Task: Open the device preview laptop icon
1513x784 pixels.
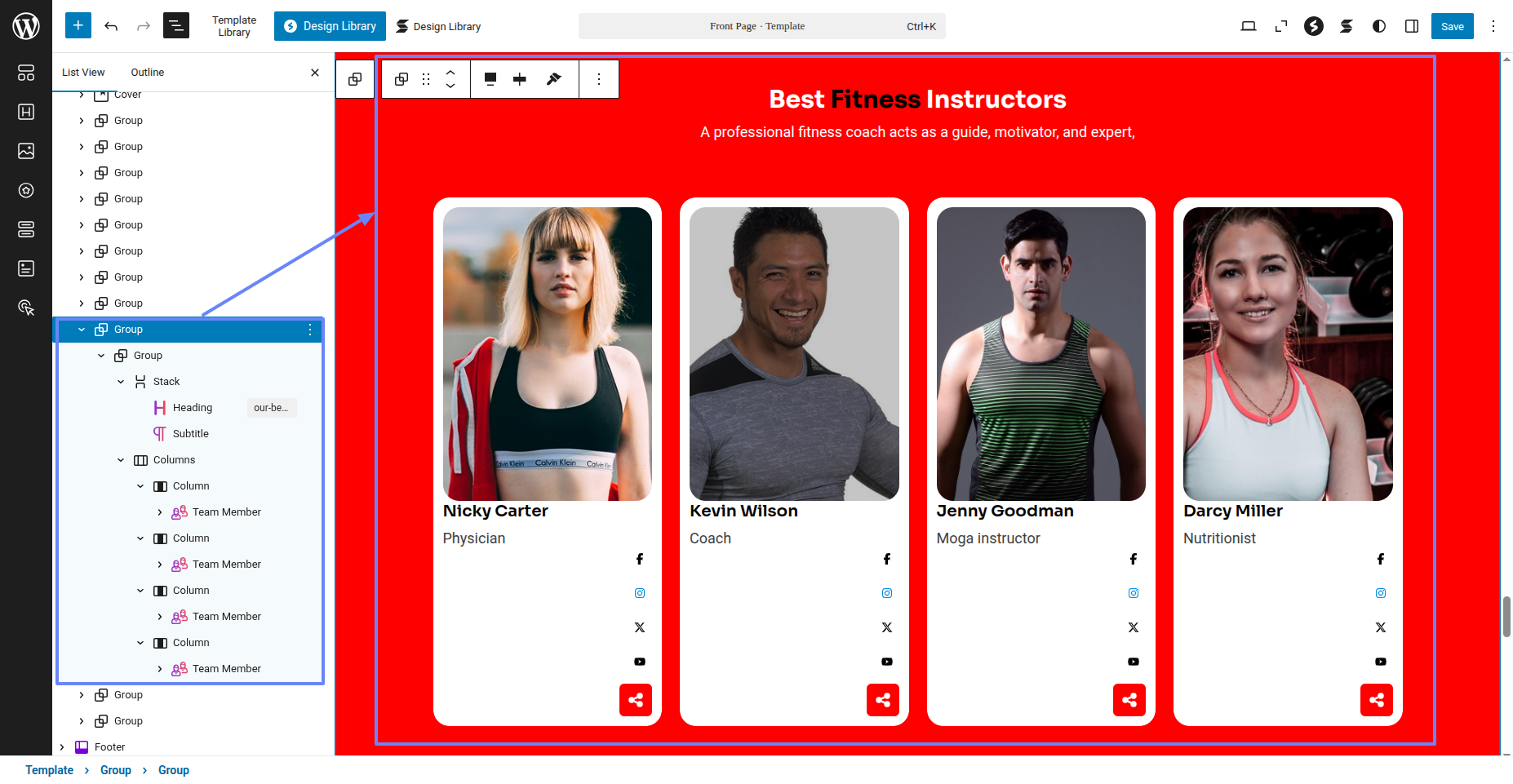Action: click(1249, 26)
